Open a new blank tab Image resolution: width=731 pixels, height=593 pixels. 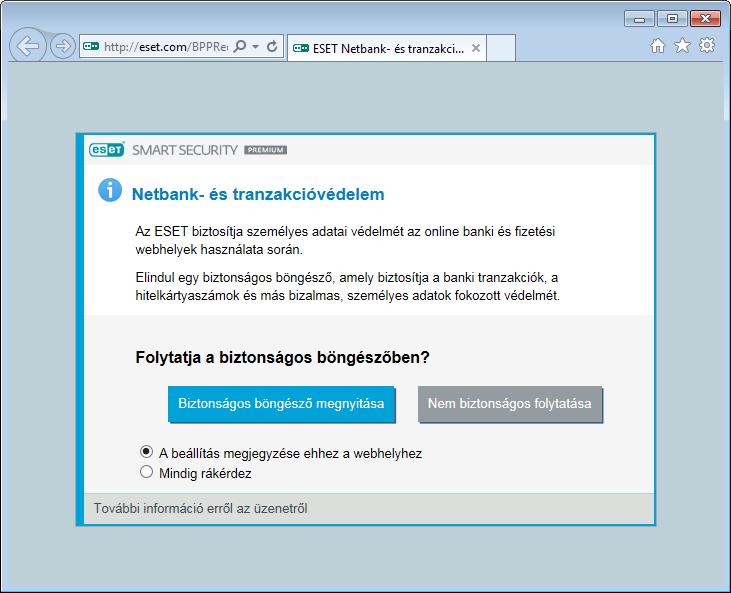(501, 48)
